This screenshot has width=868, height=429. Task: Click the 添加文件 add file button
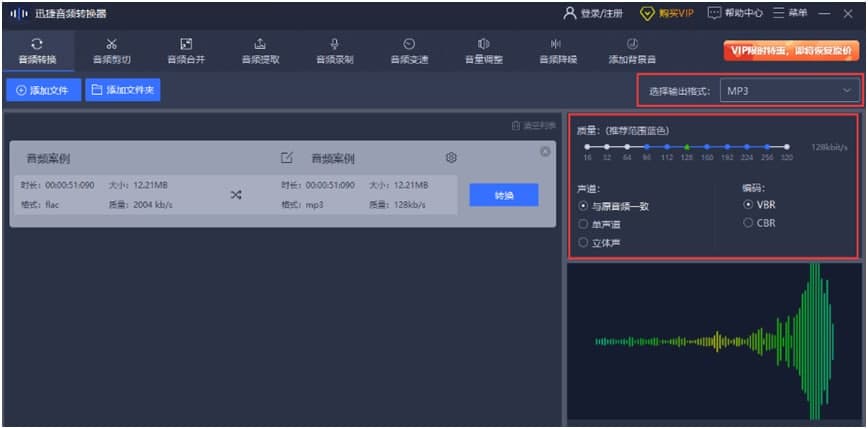[x=44, y=90]
